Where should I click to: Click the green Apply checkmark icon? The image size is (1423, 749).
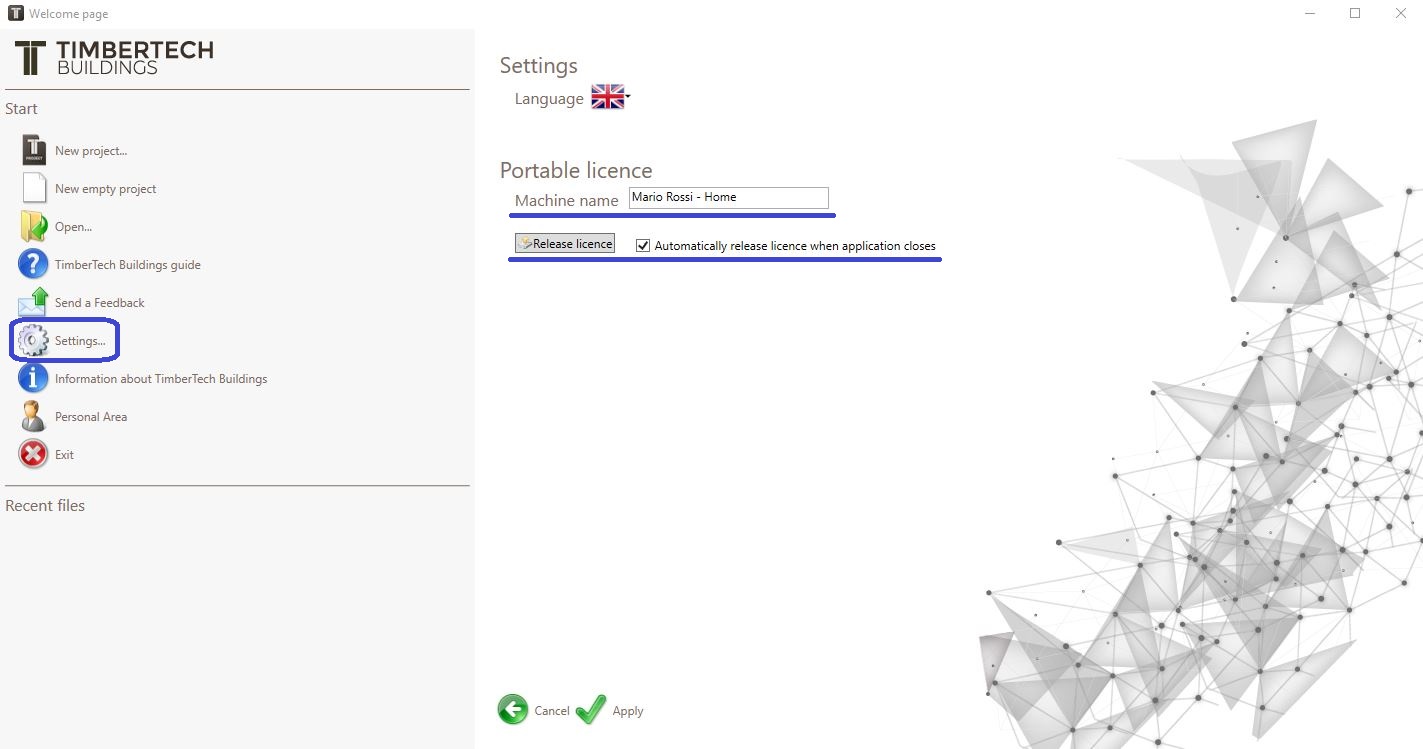pos(591,710)
